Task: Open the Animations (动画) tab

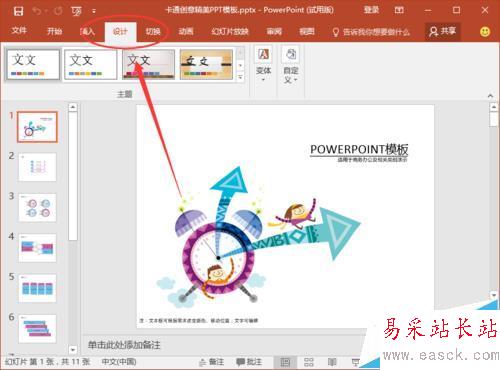Action: (186, 32)
